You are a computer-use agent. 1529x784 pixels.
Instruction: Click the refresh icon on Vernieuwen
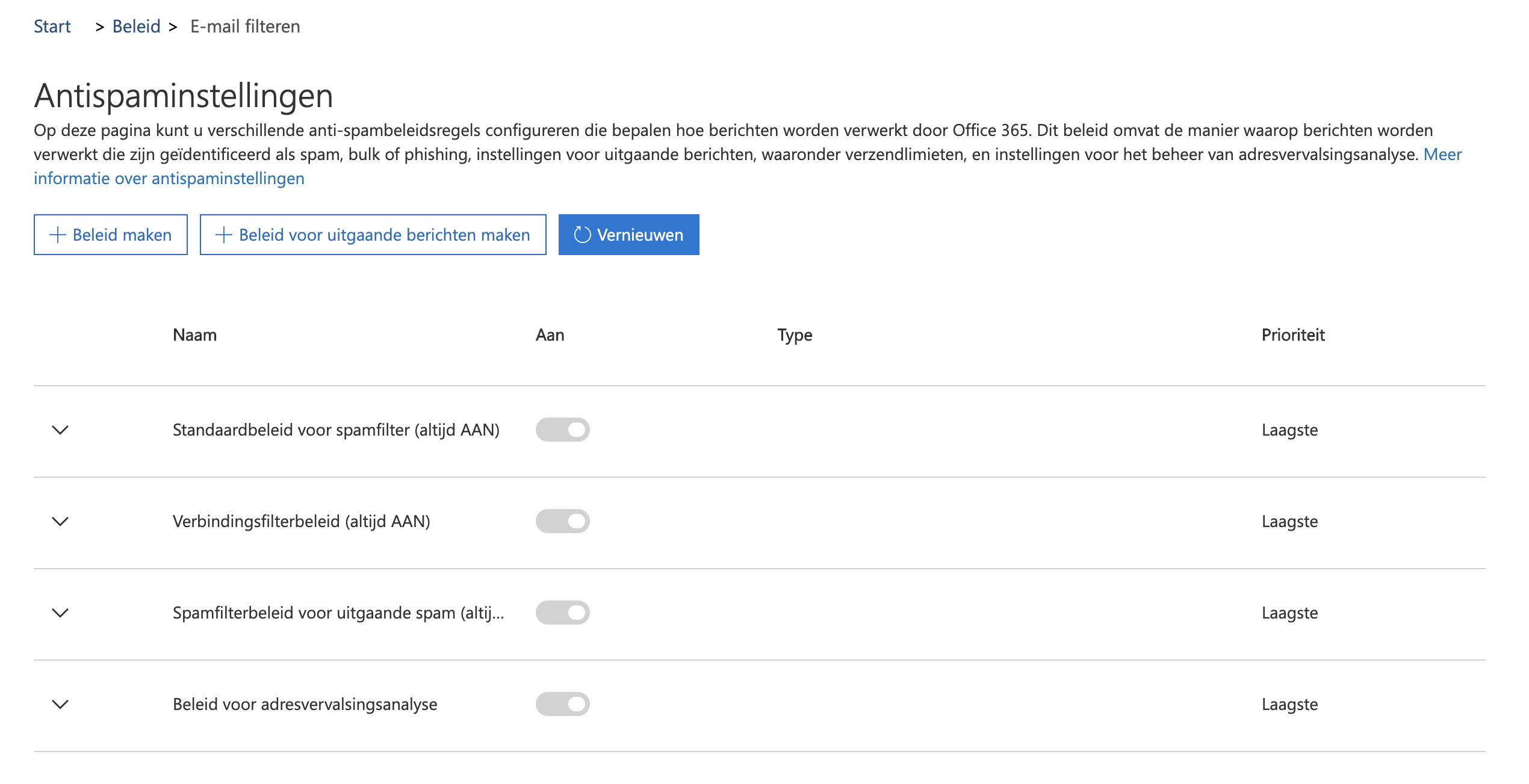point(582,235)
